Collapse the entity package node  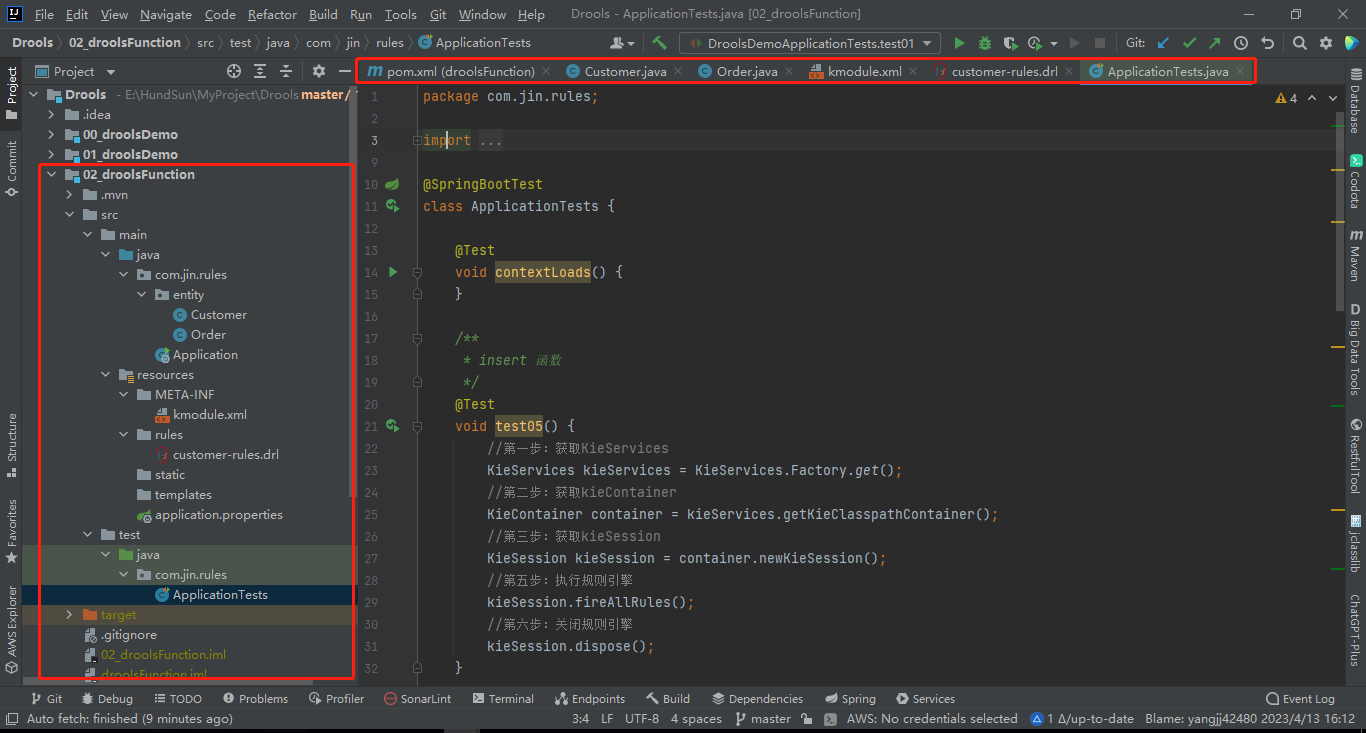142,294
